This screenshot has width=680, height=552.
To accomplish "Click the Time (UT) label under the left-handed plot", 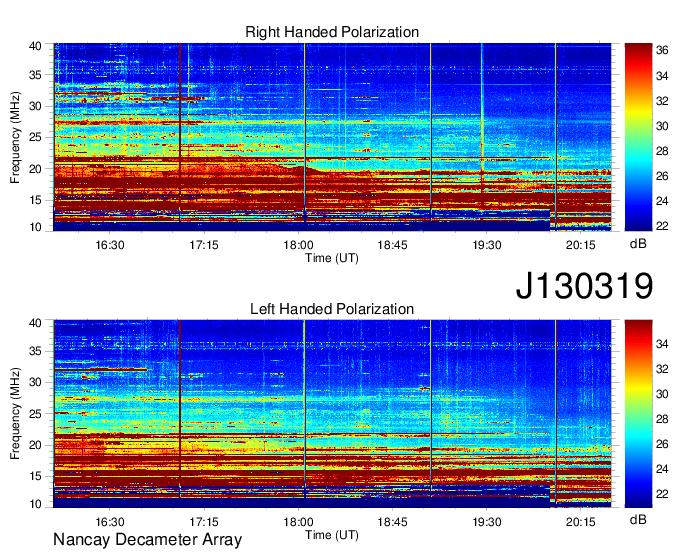I will pyautogui.click(x=332, y=535).
